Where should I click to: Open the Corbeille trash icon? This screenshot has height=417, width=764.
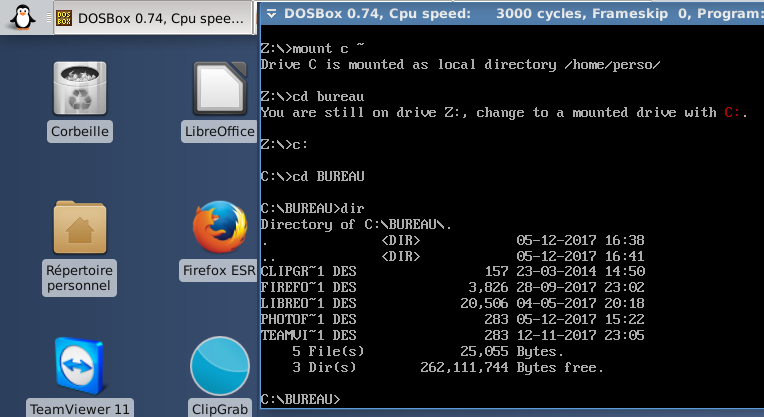coord(79,100)
